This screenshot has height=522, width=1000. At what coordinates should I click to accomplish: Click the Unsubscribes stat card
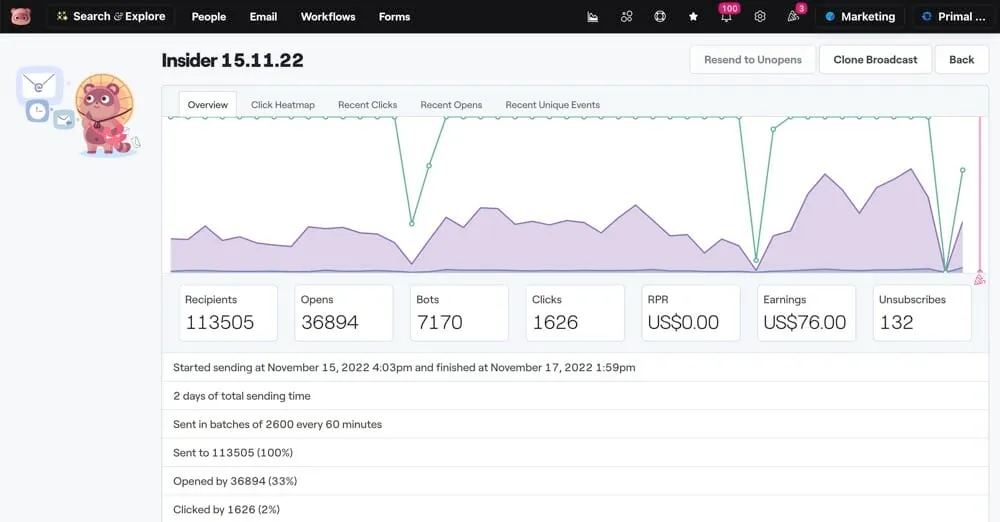(921, 313)
